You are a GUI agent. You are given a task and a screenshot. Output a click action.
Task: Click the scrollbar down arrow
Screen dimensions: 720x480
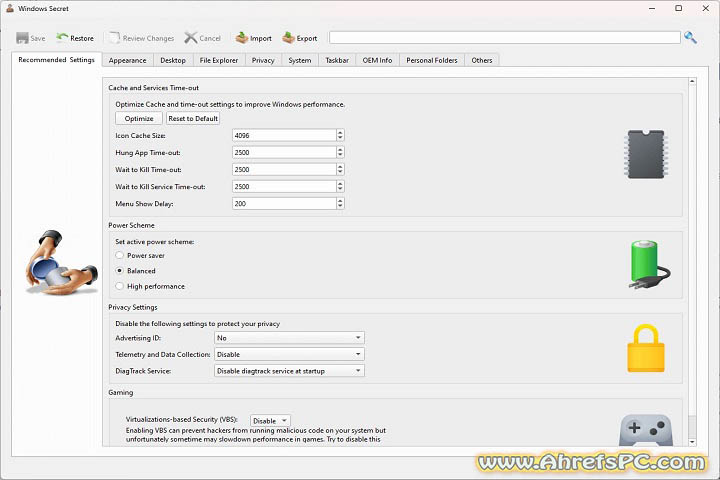[692, 442]
